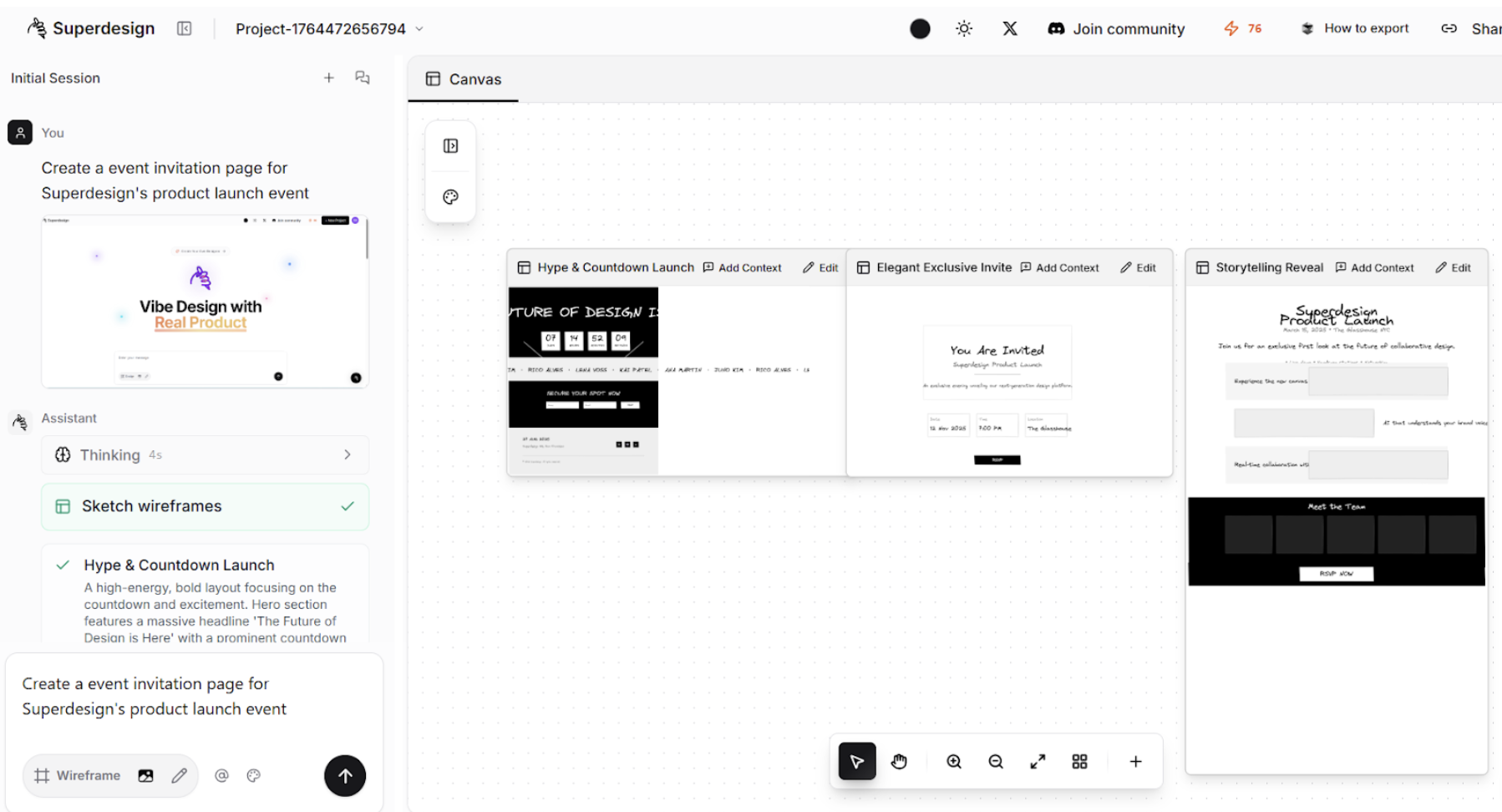Open the color palette icon on the left canvas panel

(450, 197)
